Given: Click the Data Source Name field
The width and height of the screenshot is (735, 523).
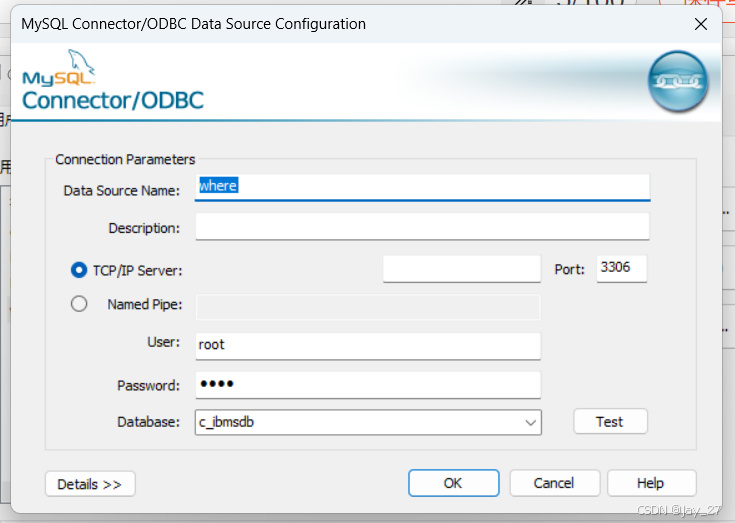Looking at the screenshot, I should [422, 187].
